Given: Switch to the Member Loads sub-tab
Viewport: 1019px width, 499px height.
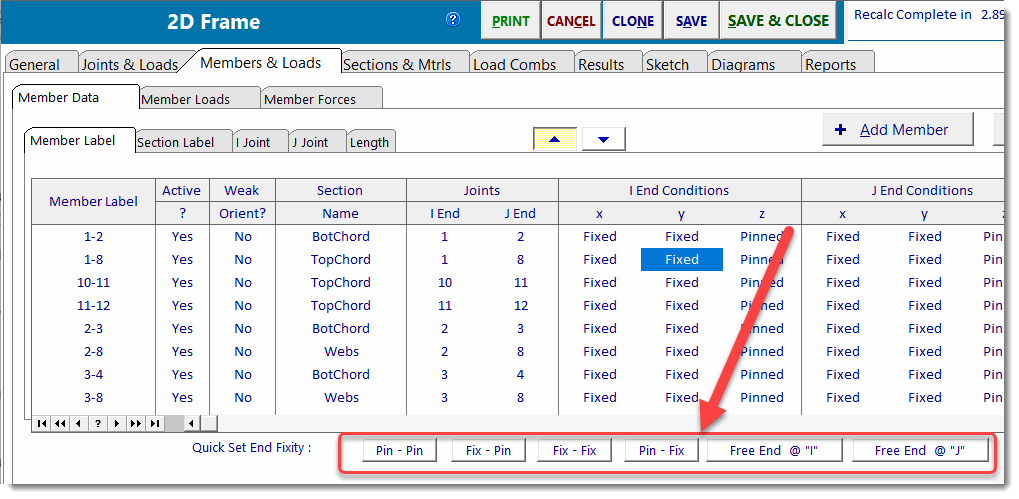Looking at the screenshot, I should [x=185, y=99].
